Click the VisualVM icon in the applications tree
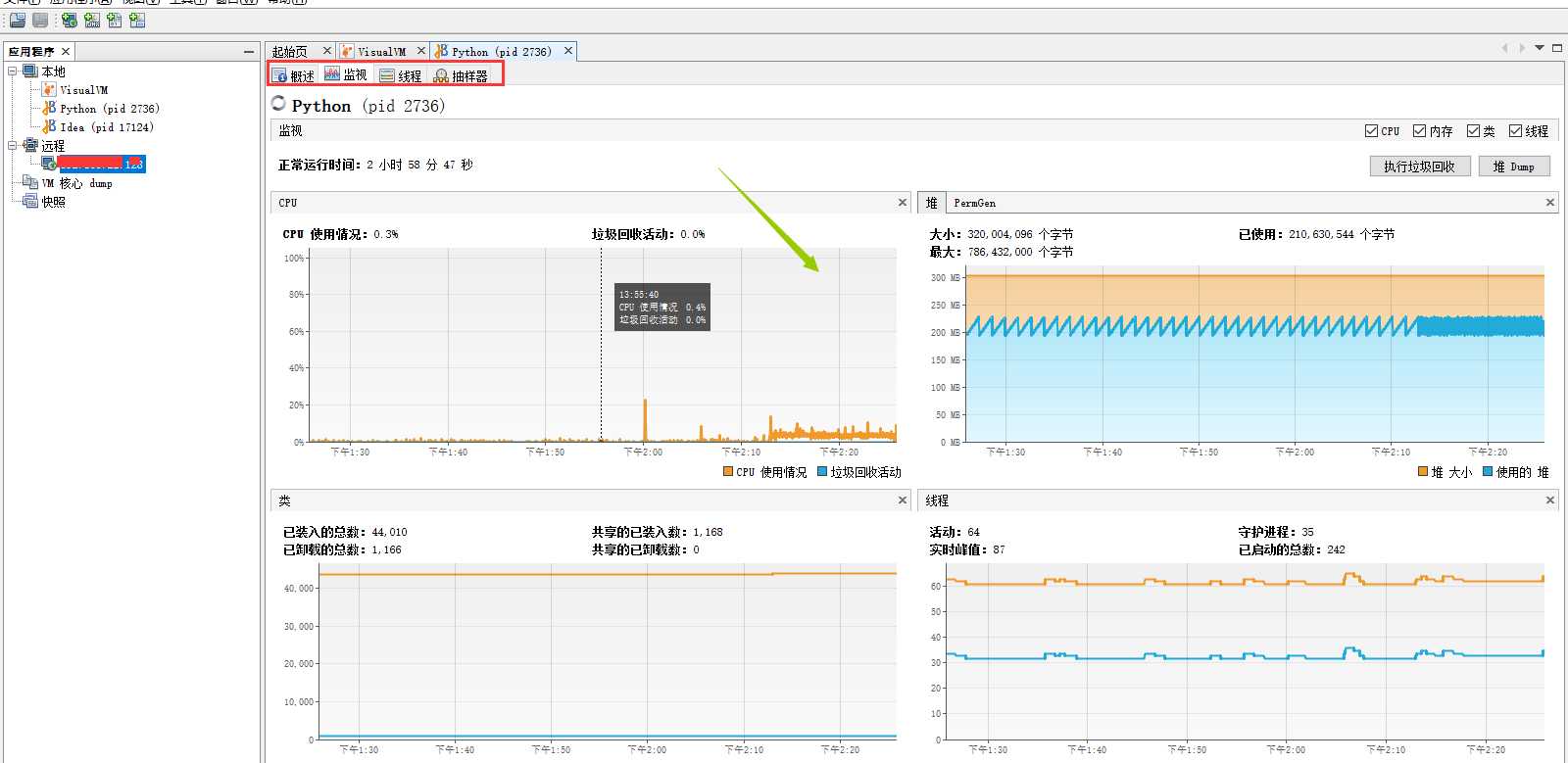This screenshot has width=1568, height=763. click(x=49, y=89)
